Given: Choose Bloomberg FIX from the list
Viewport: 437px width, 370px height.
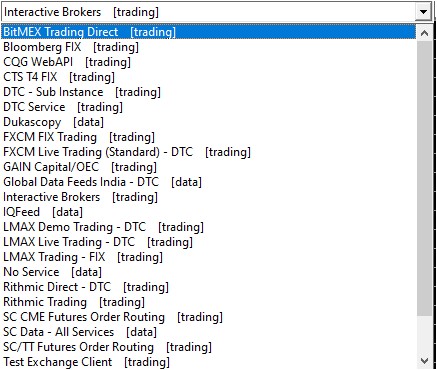Looking at the screenshot, I should pyautogui.click(x=208, y=47).
